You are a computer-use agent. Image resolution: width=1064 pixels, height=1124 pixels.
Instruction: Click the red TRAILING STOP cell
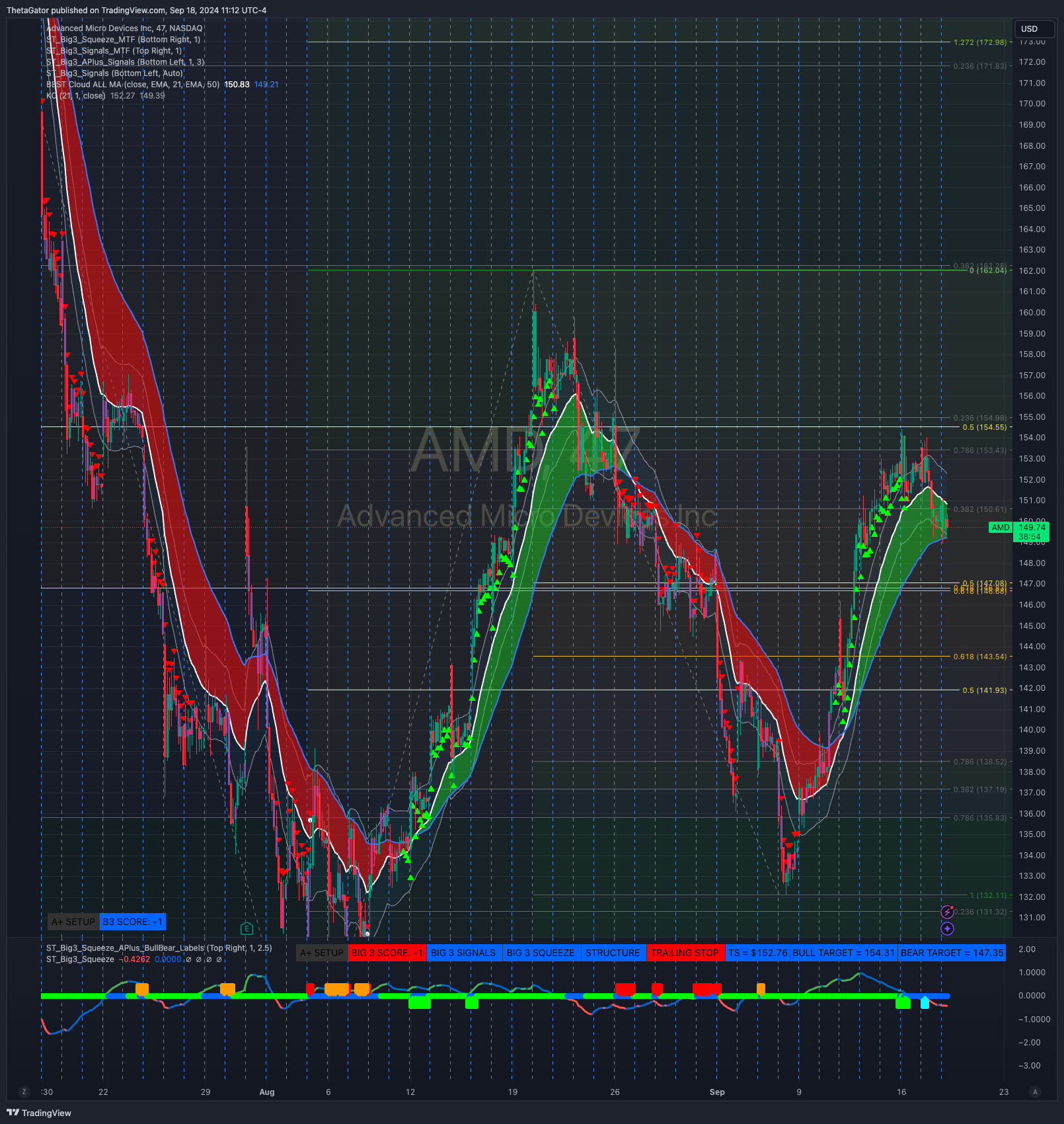[685, 953]
